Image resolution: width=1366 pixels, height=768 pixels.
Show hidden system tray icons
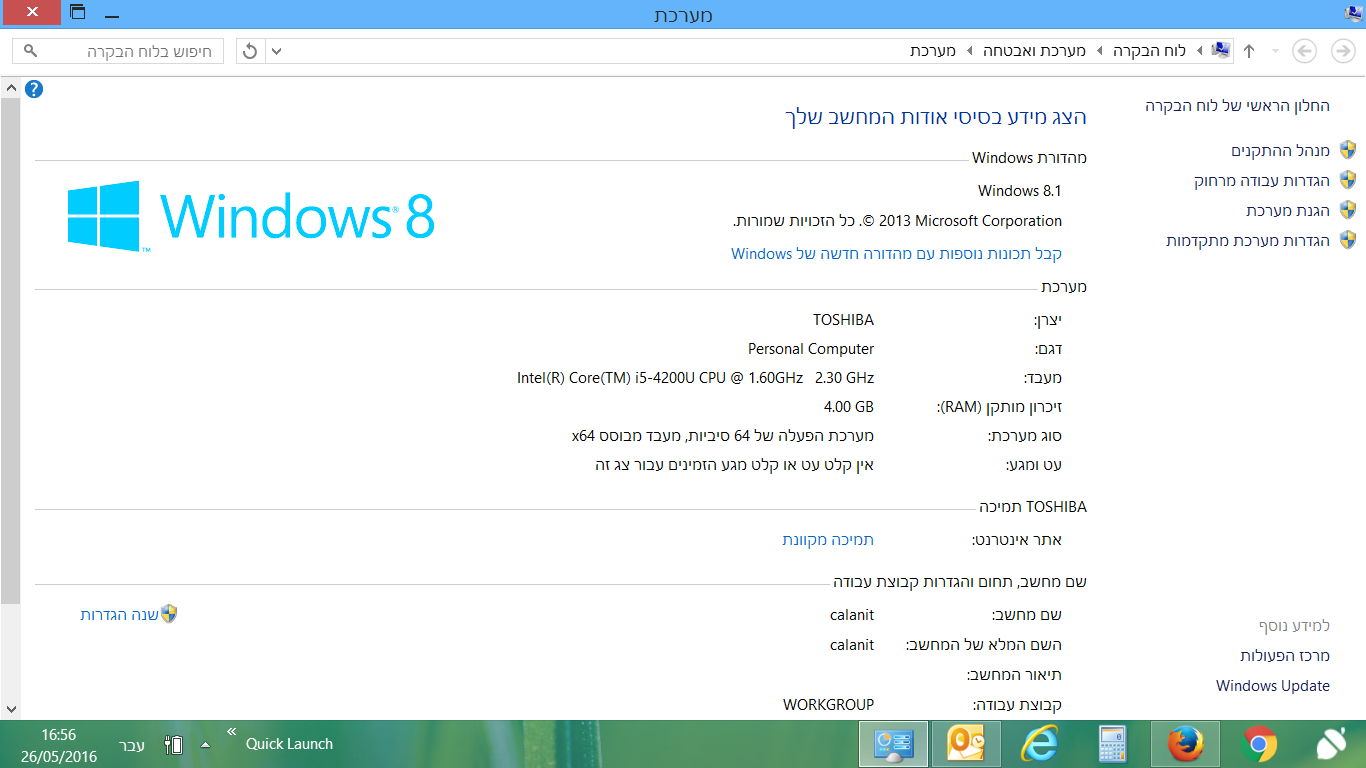[205, 745]
